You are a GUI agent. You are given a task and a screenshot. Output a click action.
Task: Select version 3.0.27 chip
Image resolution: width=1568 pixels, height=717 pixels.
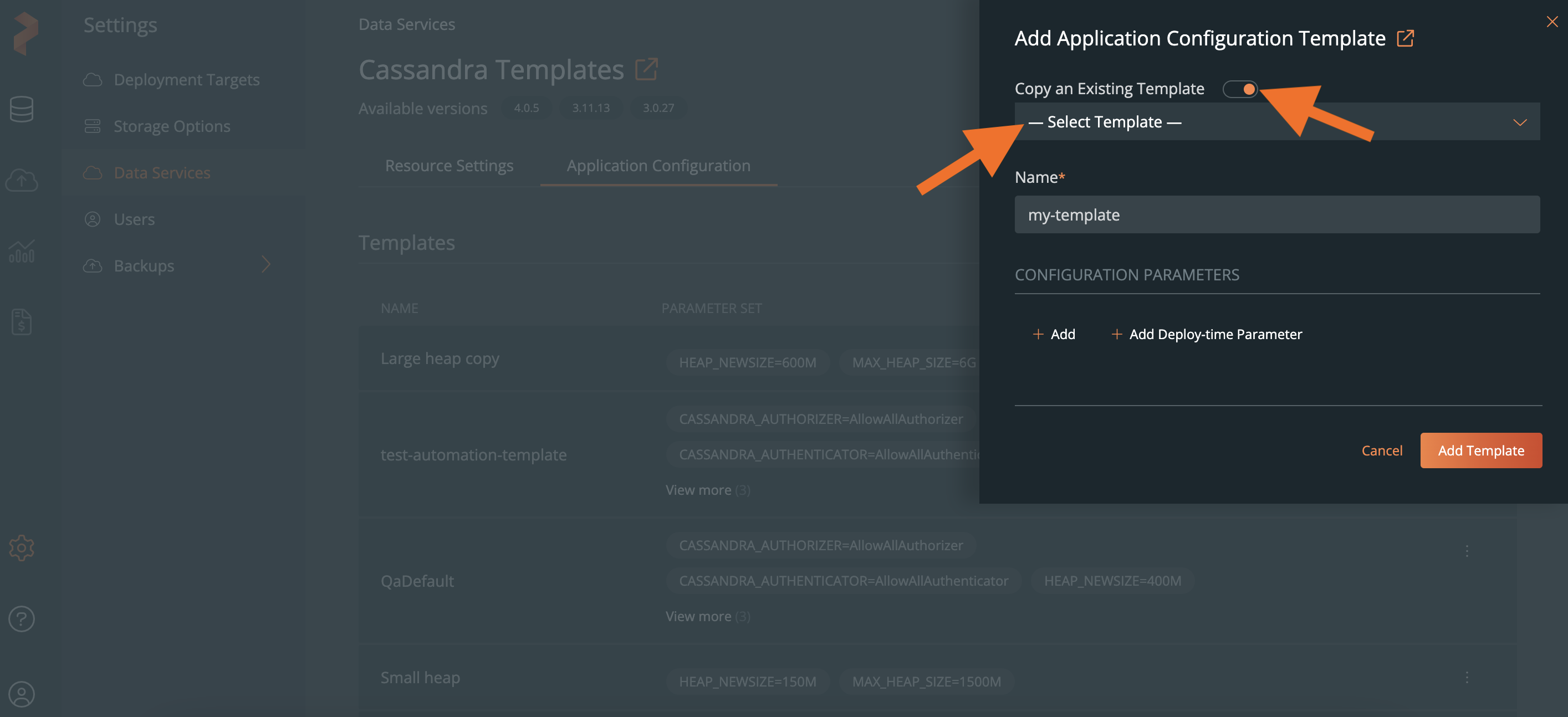click(658, 107)
